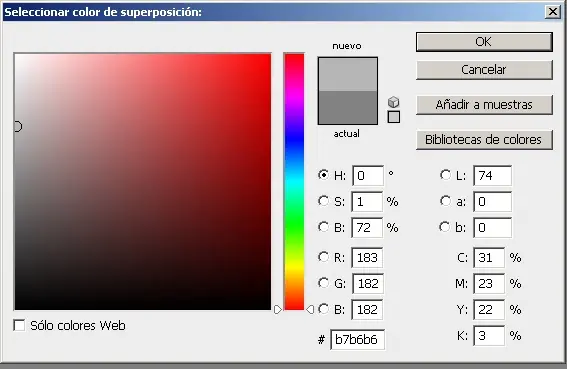
Task: Close the color picker dialog with the X
Action: (x=553, y=12)
